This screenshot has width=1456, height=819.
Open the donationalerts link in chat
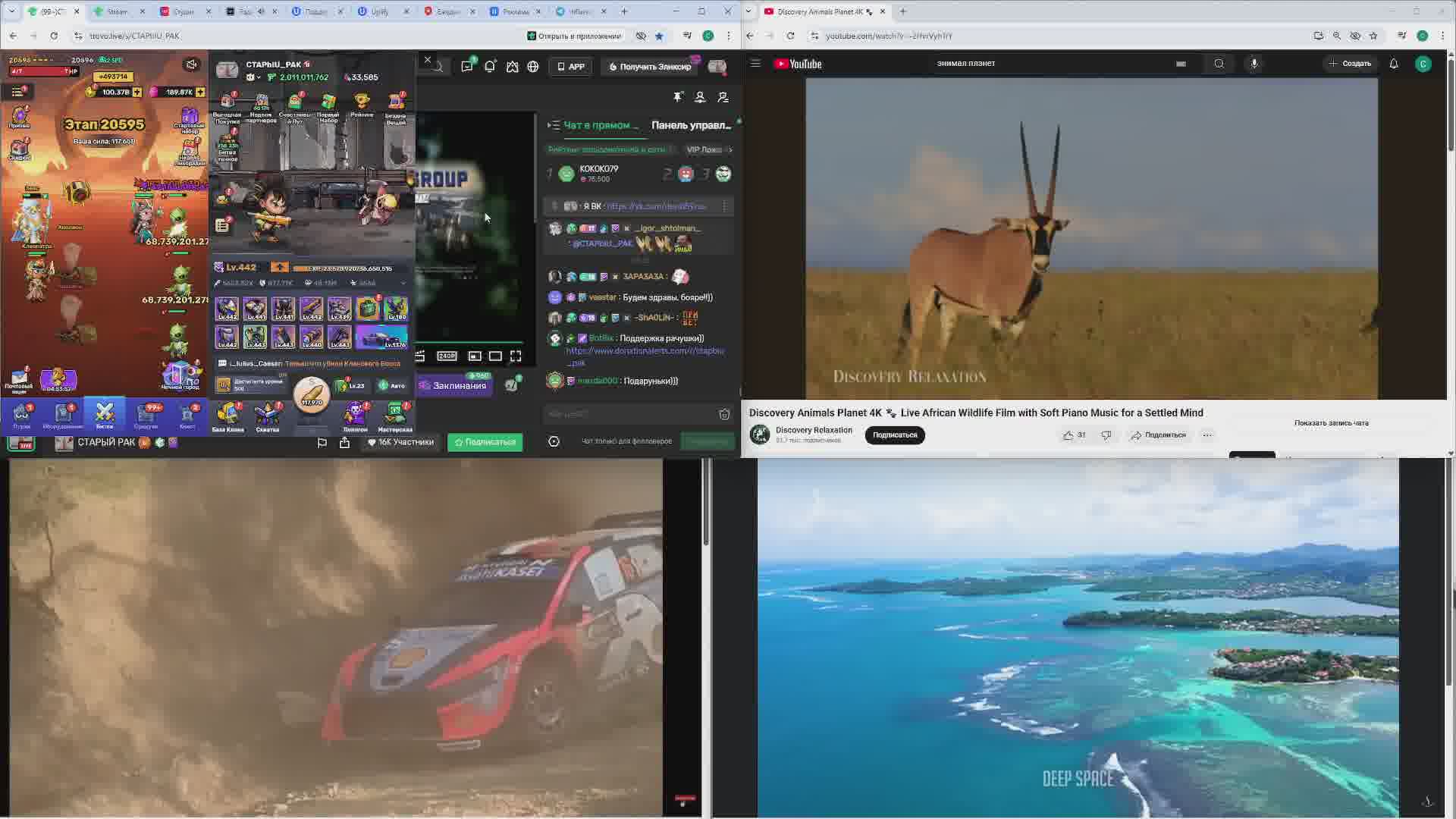tap(645, 356)
